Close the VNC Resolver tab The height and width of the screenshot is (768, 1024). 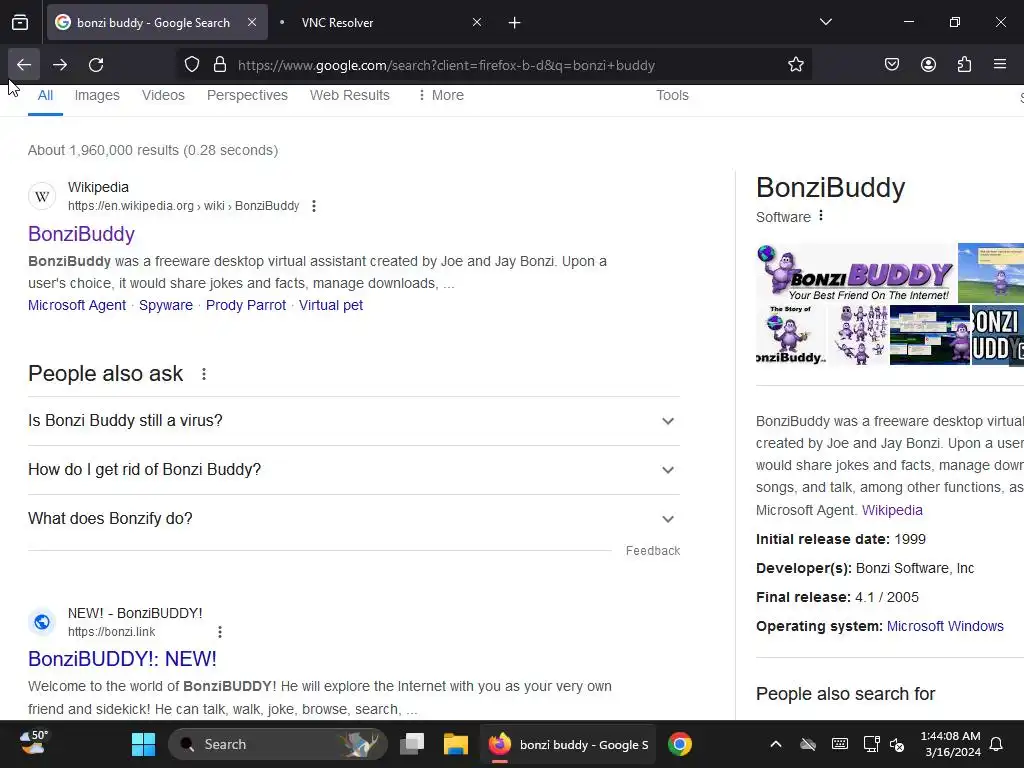477,22
